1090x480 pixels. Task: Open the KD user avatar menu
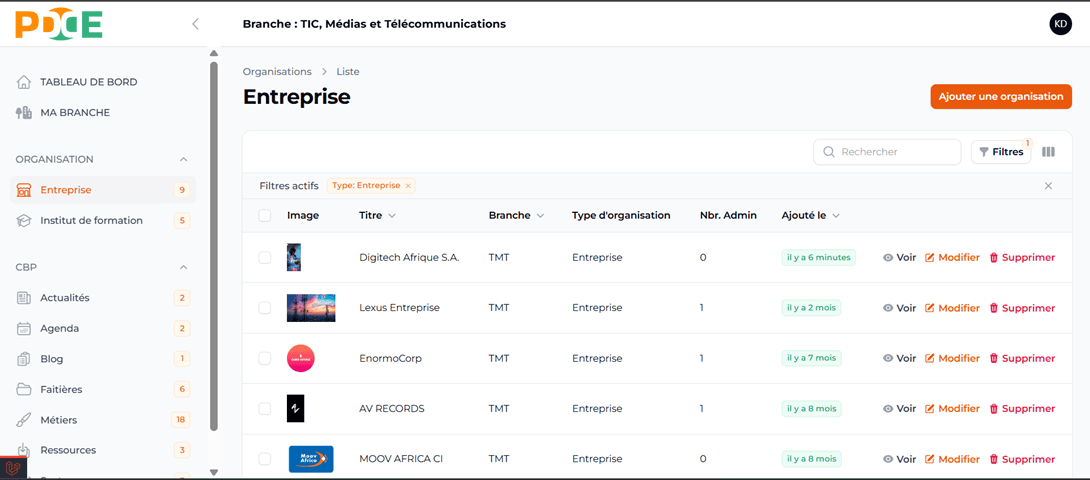coord(1060,24)
